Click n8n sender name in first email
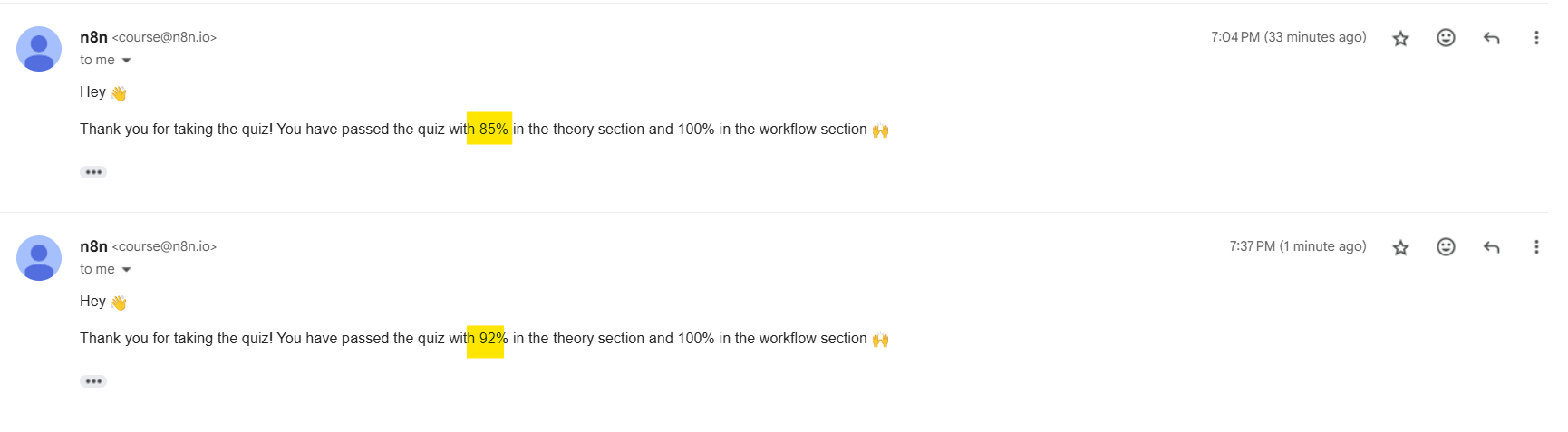1568x432 pixels. pos(93,37)
